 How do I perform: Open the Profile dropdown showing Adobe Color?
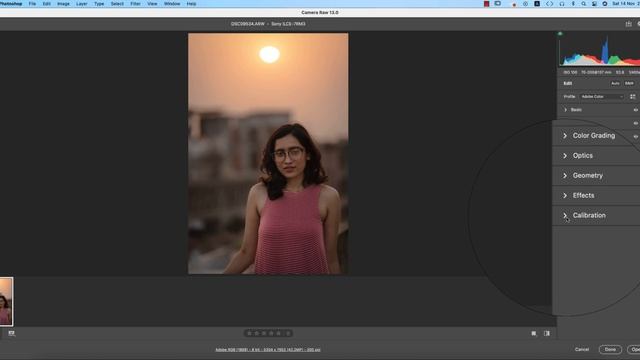602,97
